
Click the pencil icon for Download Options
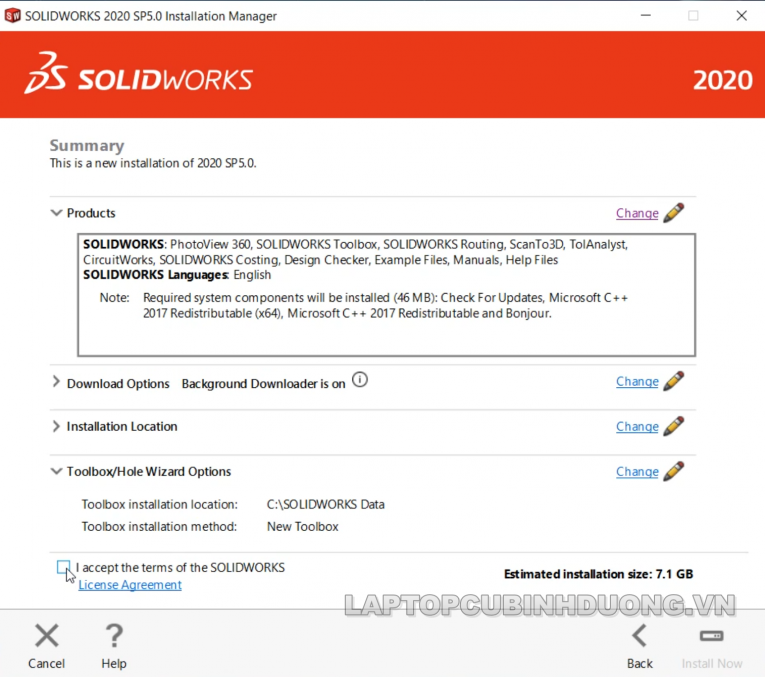point(674,381)
